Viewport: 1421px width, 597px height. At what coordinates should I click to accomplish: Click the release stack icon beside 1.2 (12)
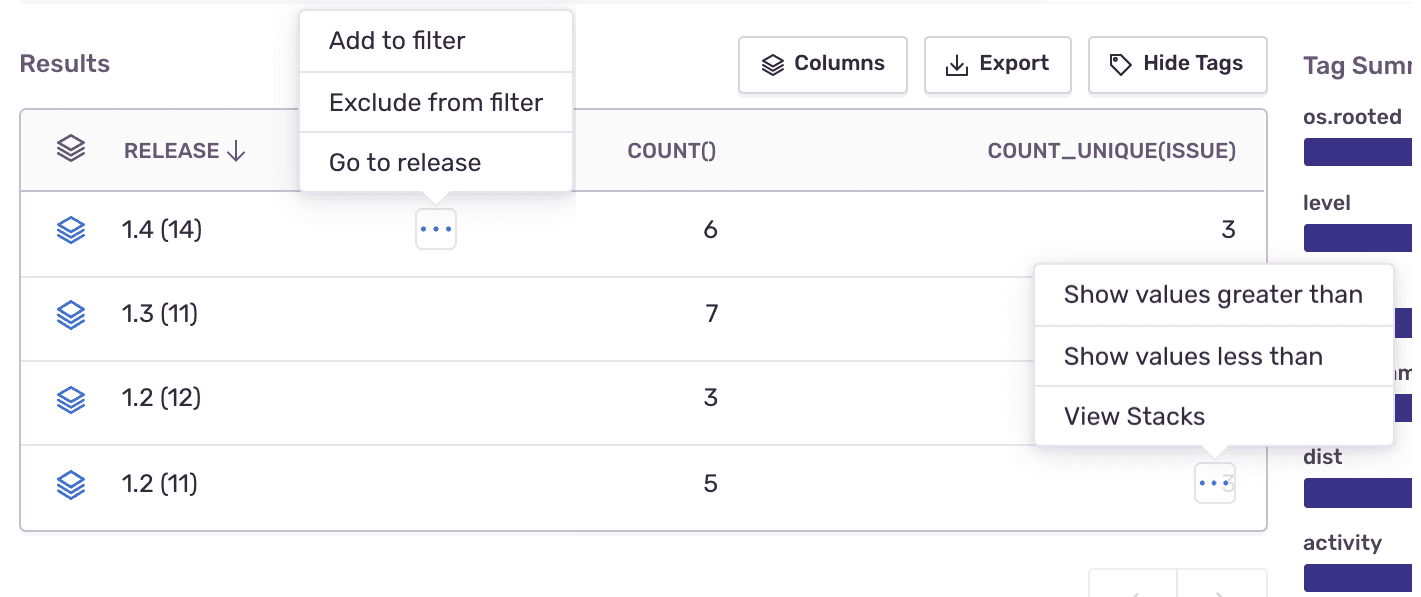70,397
